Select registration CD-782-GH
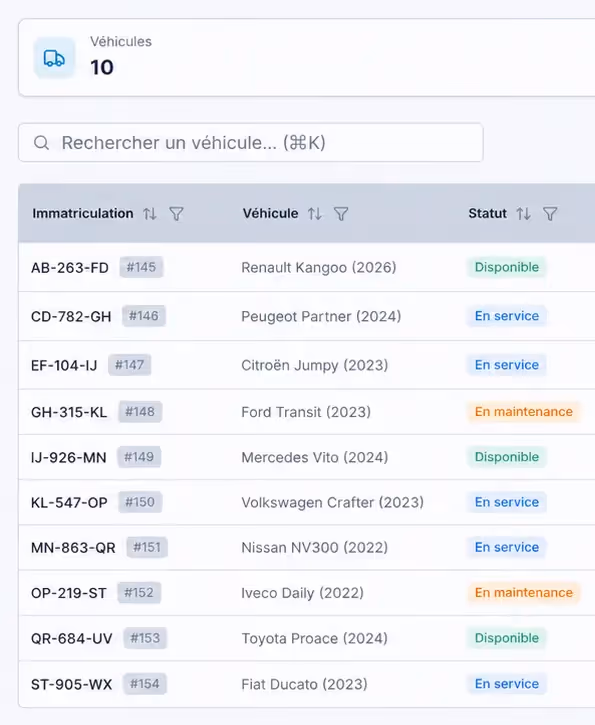The width and height of the screenshot is (595, 725). (x=71, y=317)
